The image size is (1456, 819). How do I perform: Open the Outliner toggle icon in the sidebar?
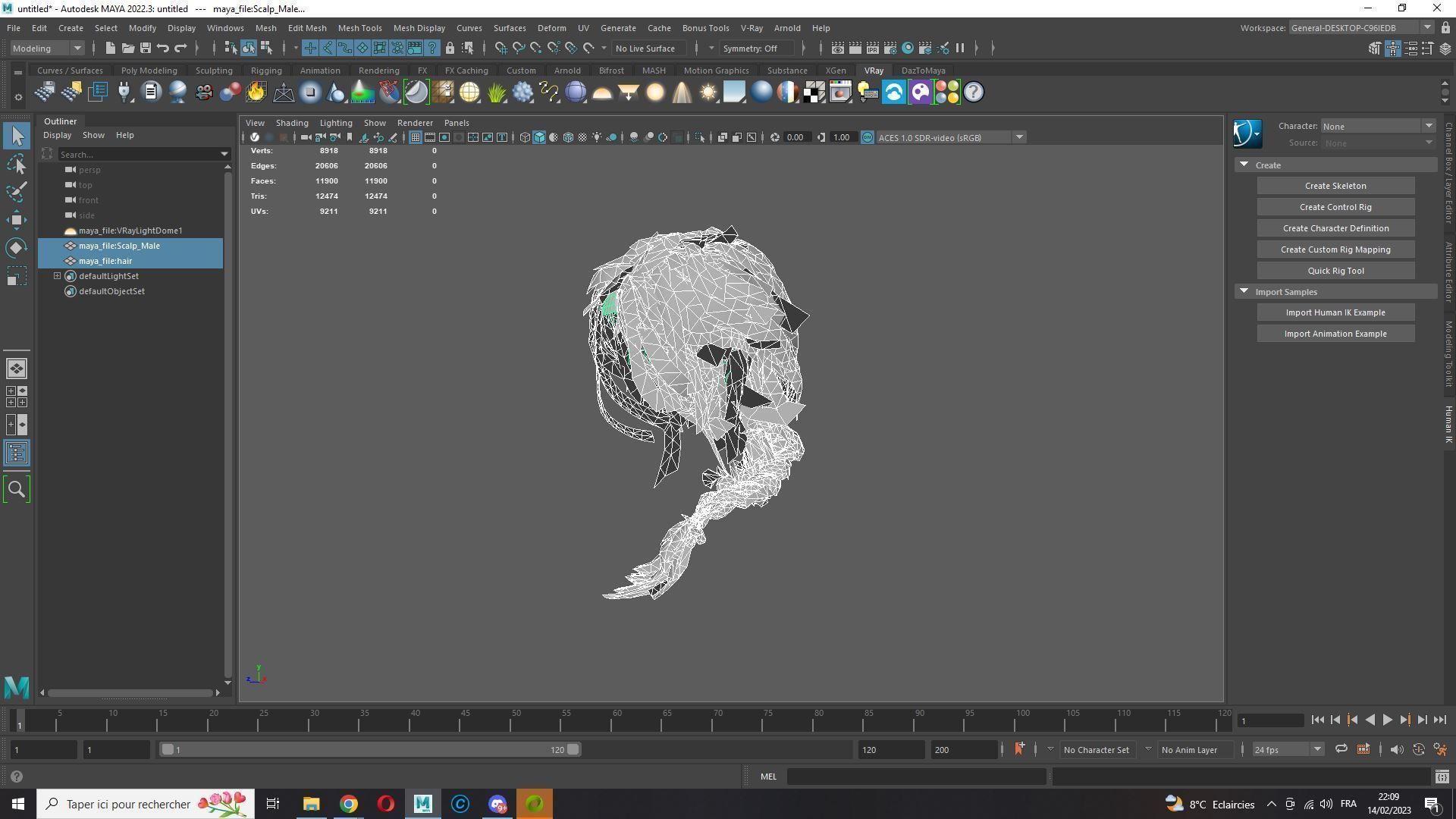pos(17,453)
